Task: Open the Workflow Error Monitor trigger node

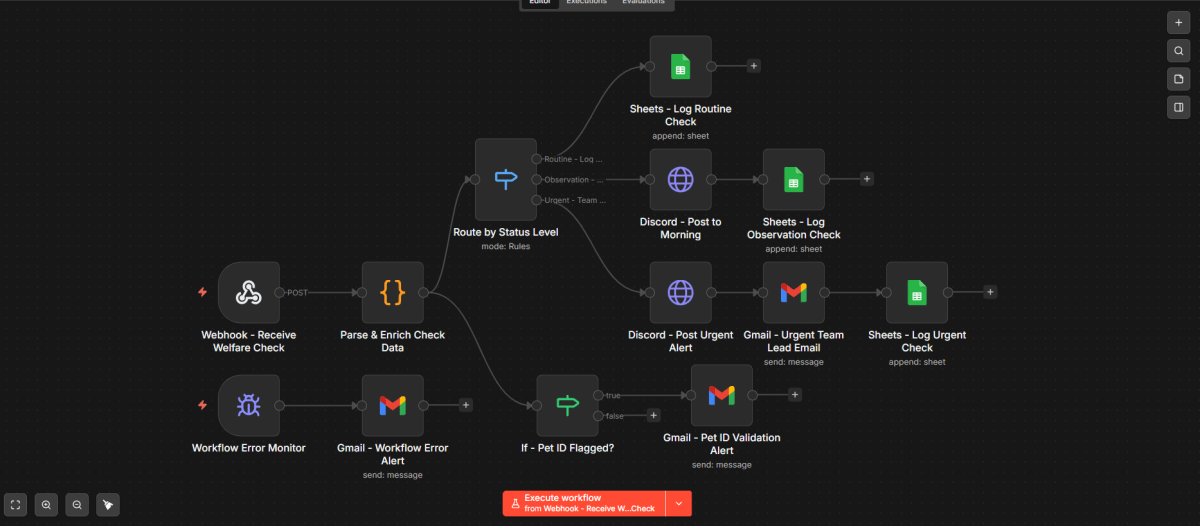Action: [x=248, y=405]
